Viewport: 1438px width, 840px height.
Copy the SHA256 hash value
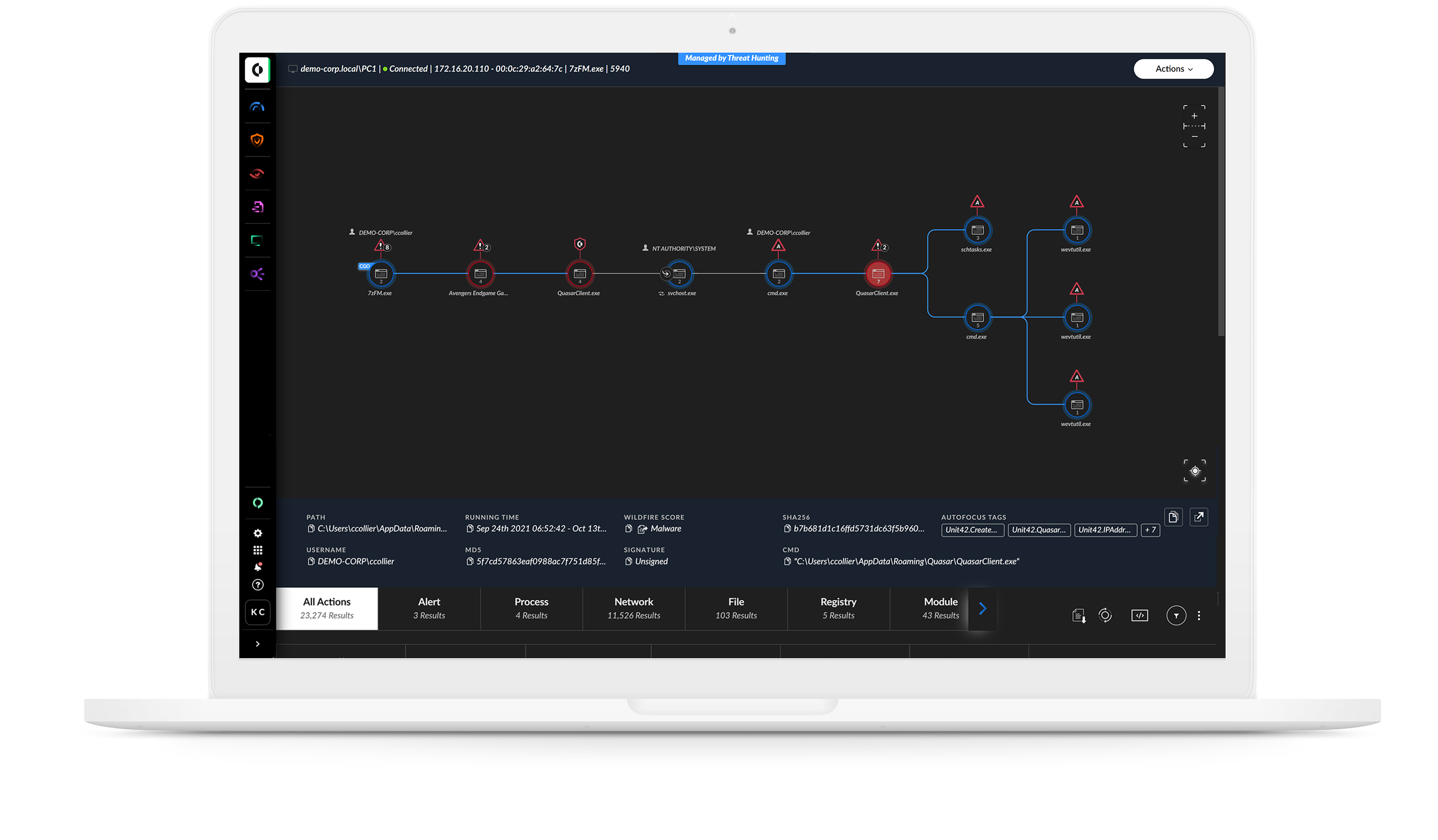click(788, 529)
